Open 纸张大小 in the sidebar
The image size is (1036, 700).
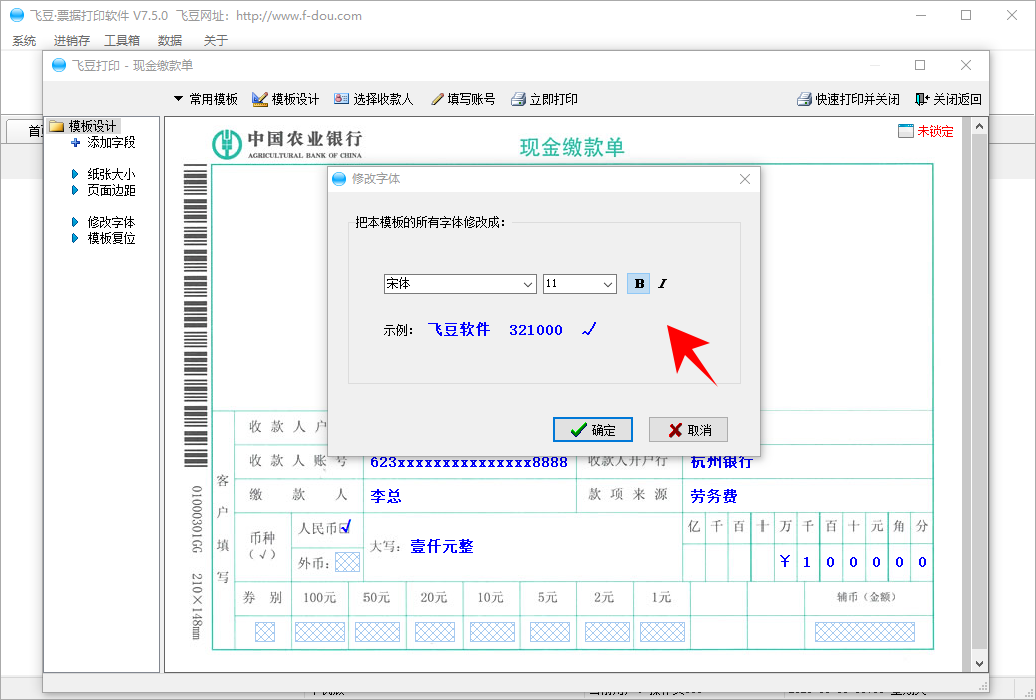pyautogui.click(x=111, y=174)
